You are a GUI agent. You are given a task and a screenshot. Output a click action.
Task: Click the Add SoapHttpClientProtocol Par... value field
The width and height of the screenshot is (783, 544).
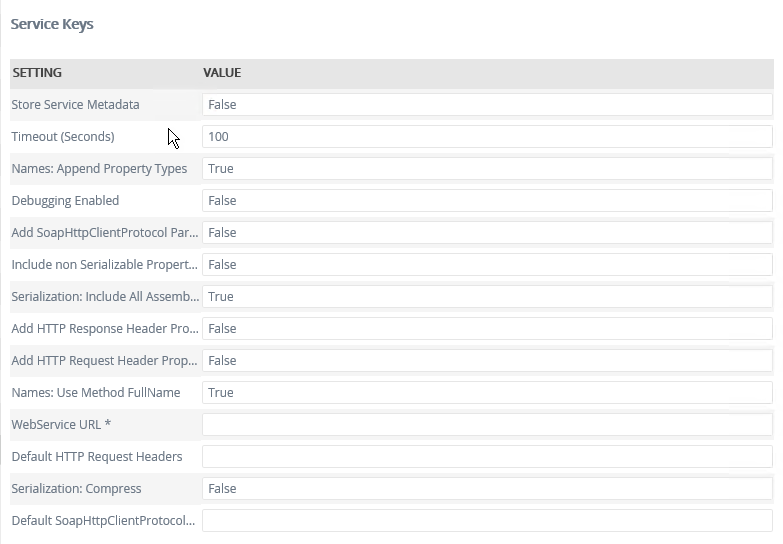coord(487,233)
